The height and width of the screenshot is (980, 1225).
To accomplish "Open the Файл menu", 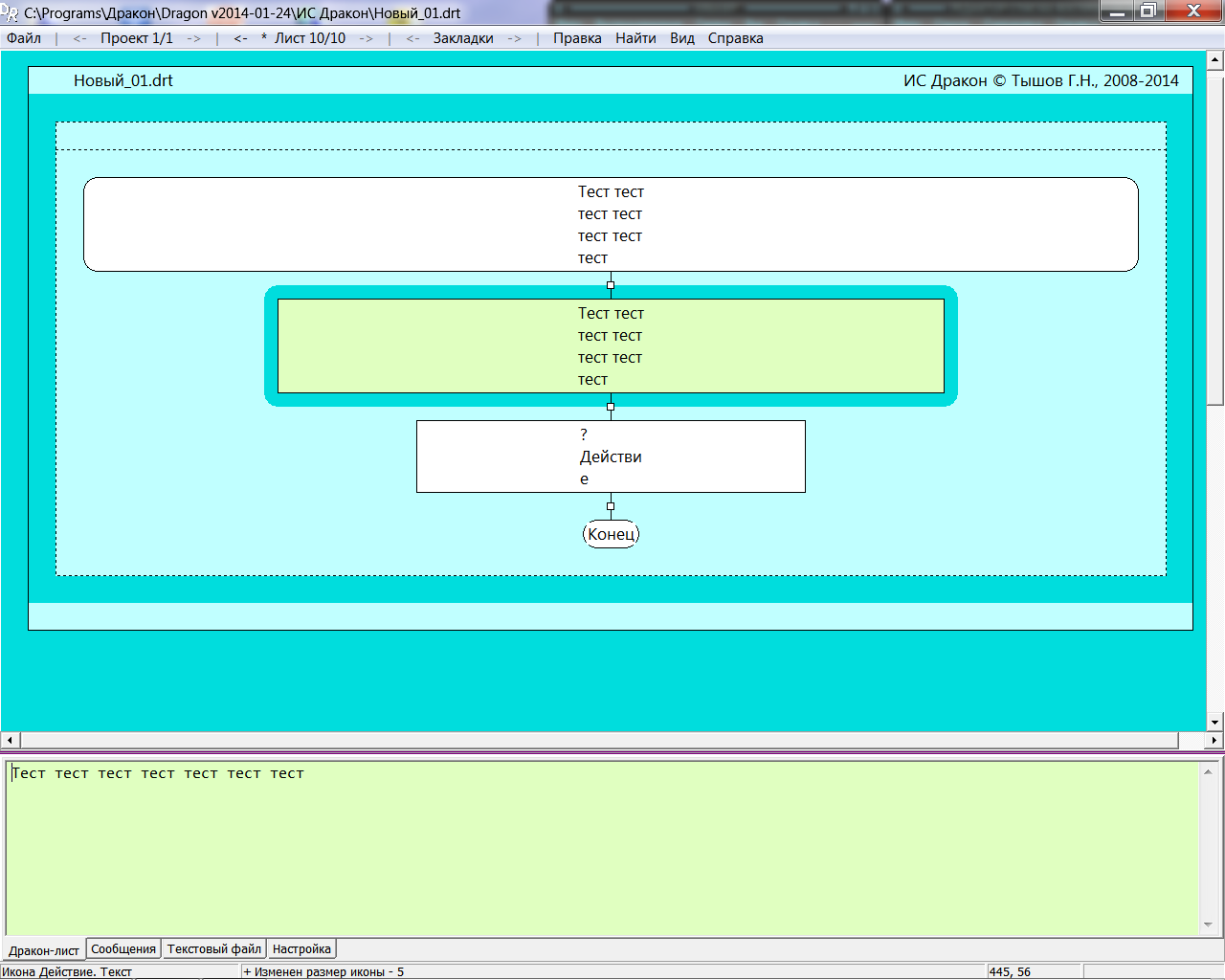I will (x=24, y=38).
